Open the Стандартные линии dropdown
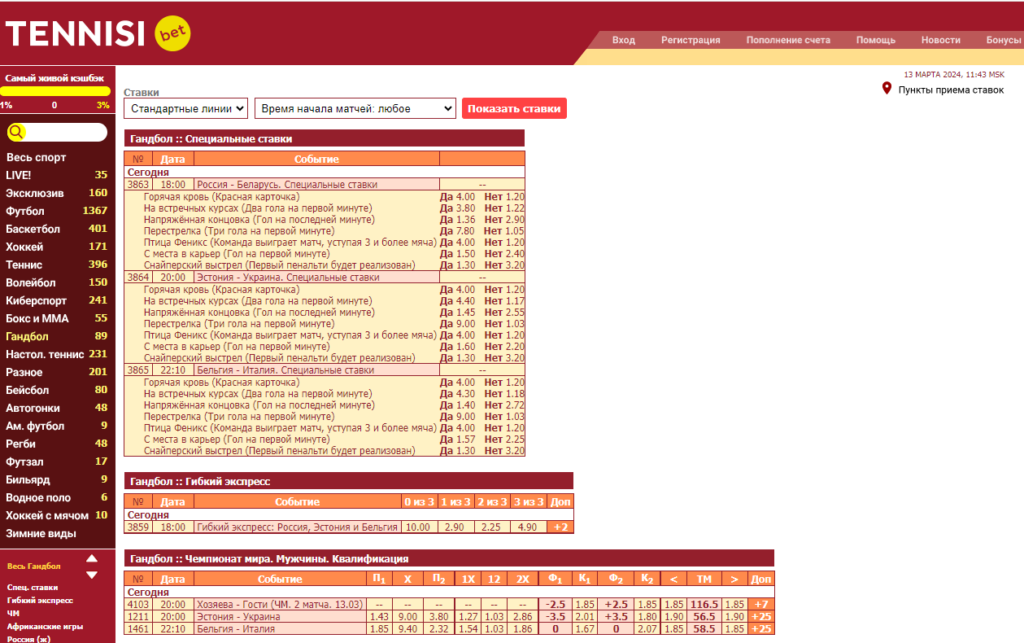Screen dimensions: 1024x643 pos(186,108)
